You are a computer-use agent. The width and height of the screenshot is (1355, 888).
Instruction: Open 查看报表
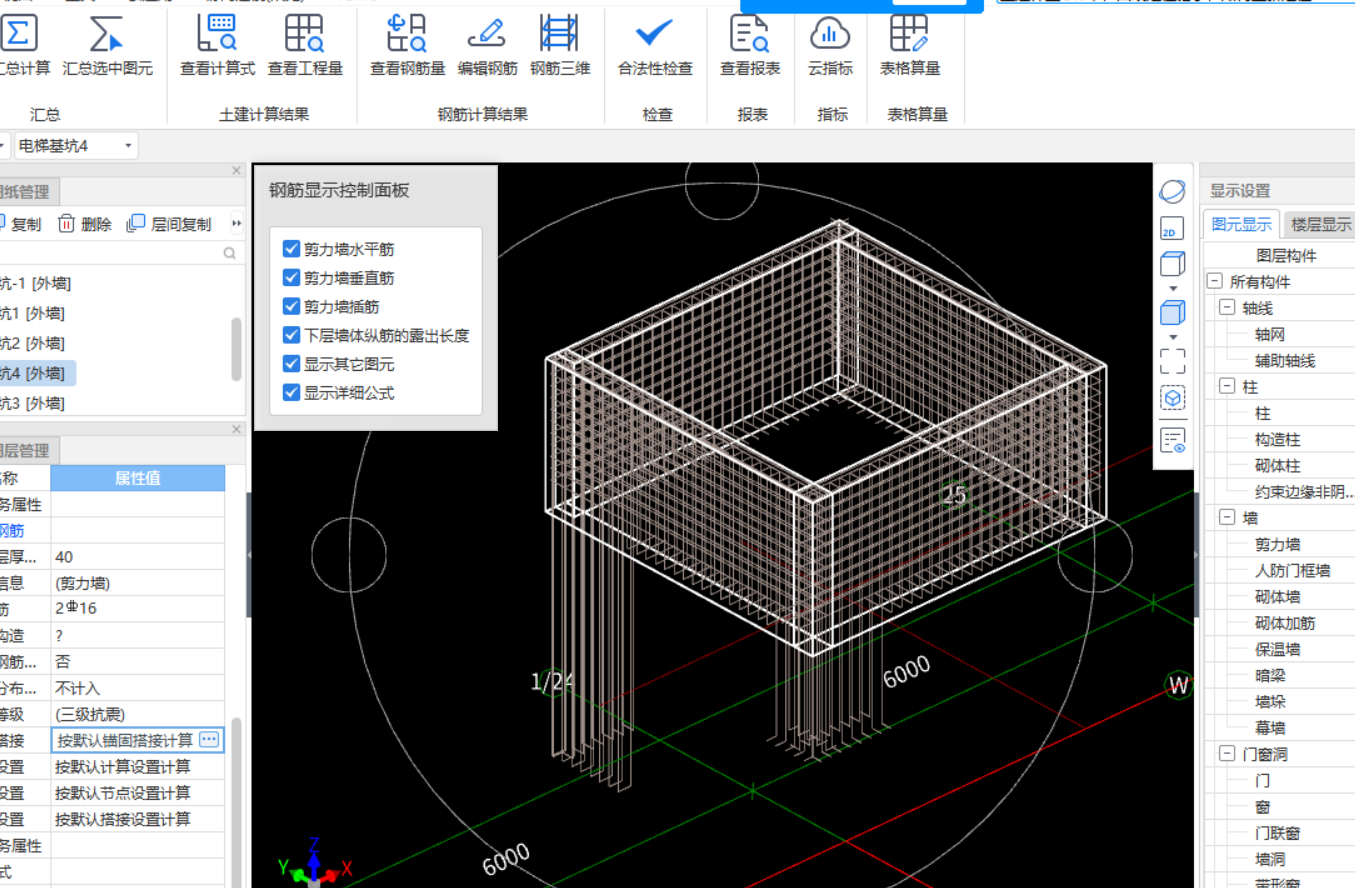pyautogui.click(x=750, y=46)
